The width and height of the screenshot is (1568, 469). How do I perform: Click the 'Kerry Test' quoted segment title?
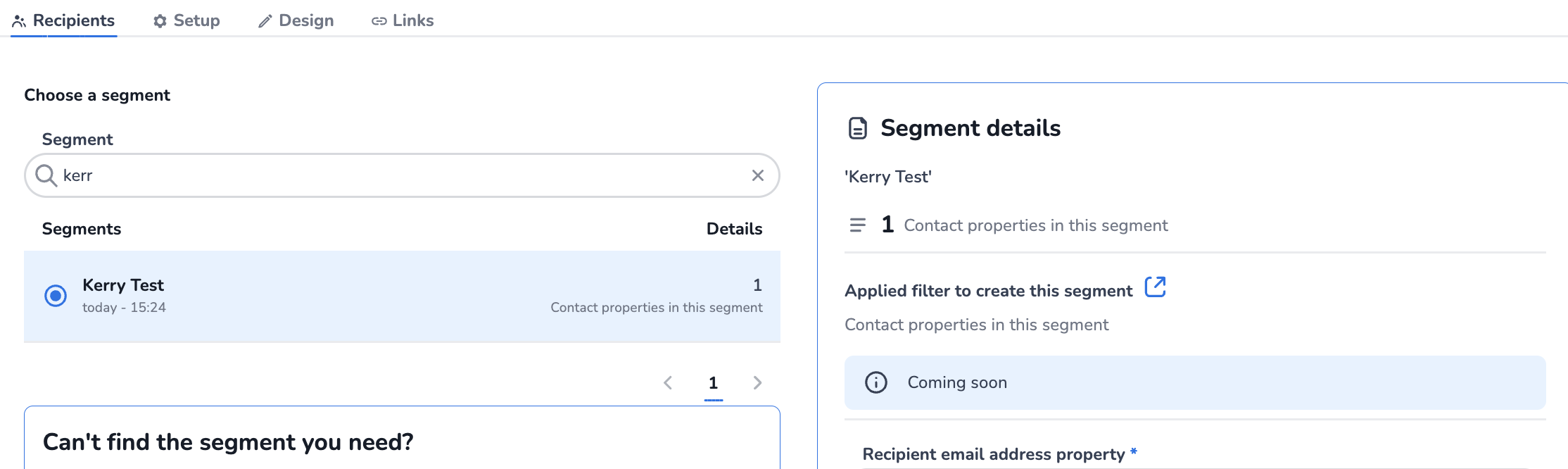click(888, 177)
